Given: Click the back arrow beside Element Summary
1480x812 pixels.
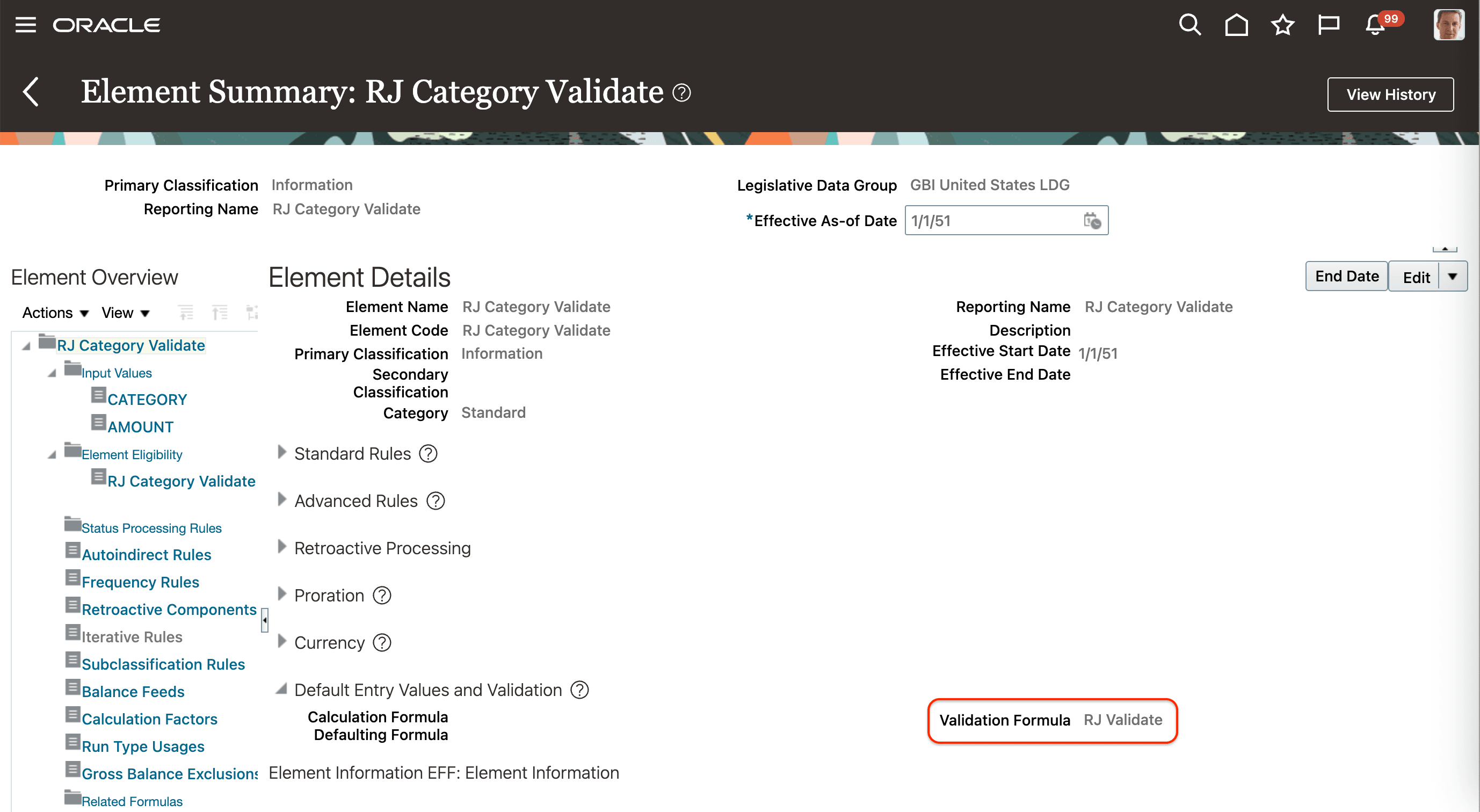Looking at the screenshot, I should click(x=31, y=92).
